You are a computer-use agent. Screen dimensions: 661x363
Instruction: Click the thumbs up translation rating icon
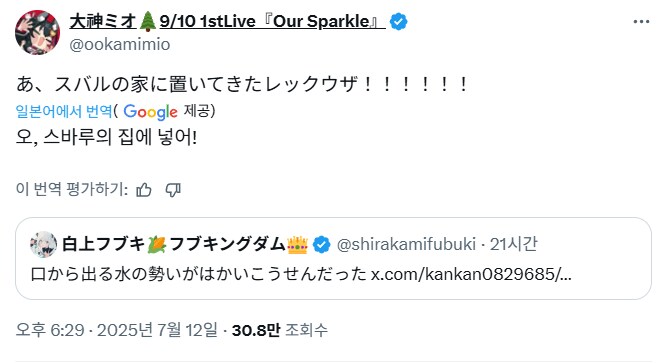144,190
